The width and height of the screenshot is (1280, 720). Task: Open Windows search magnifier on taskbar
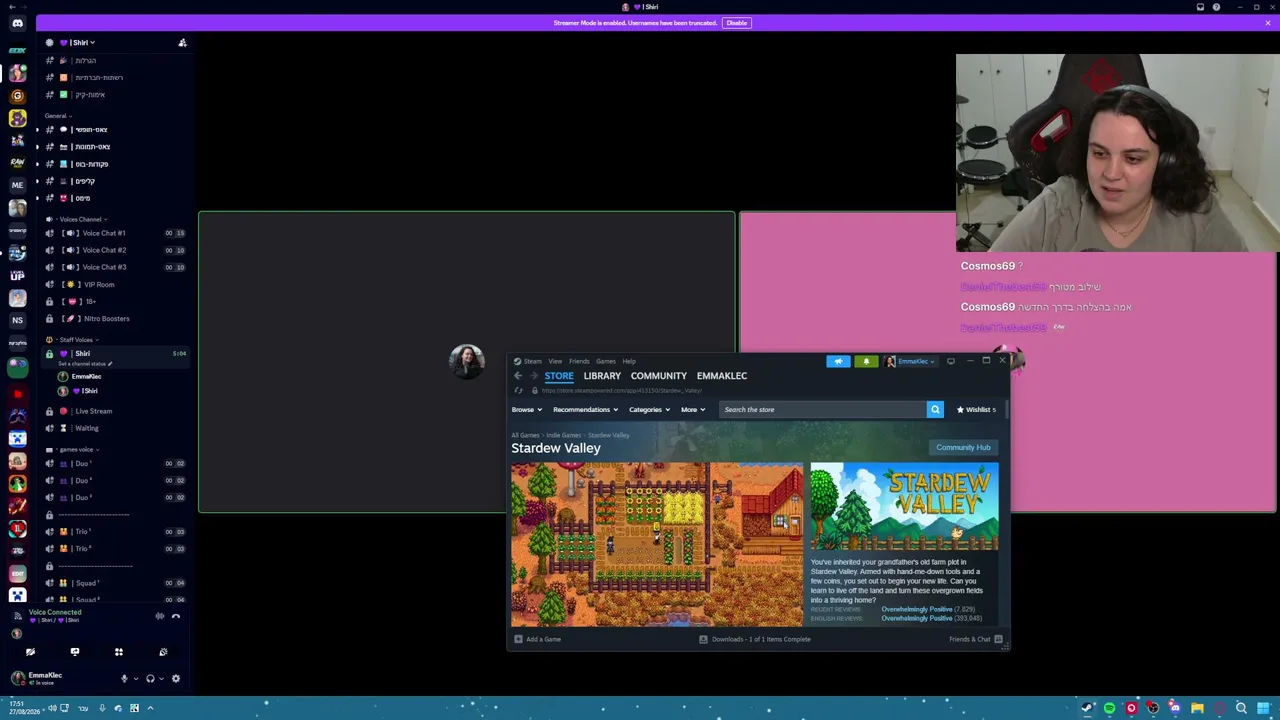(1241, 708)
